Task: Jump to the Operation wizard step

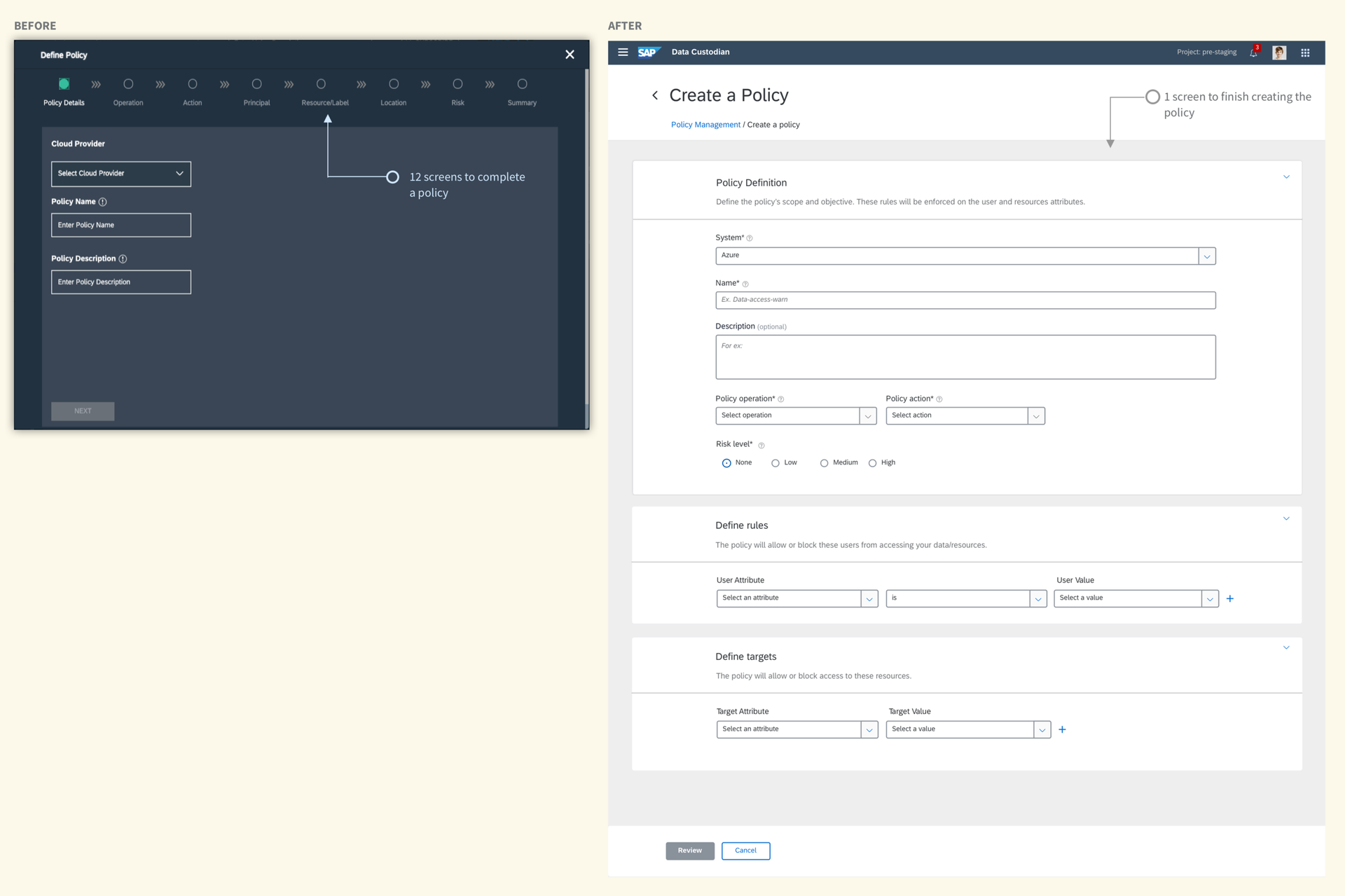Action: click(x=128, y=85)
